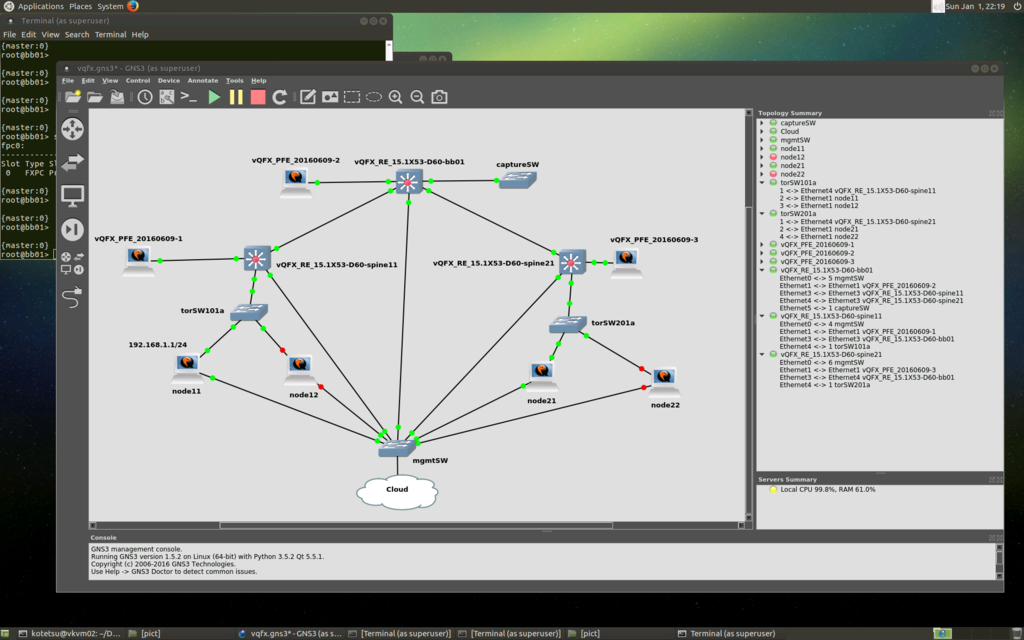Collapse vQFX_RE_15.1X53-D60-spine21 tree entry
The image size is (1024, 640).
(762, 355)
